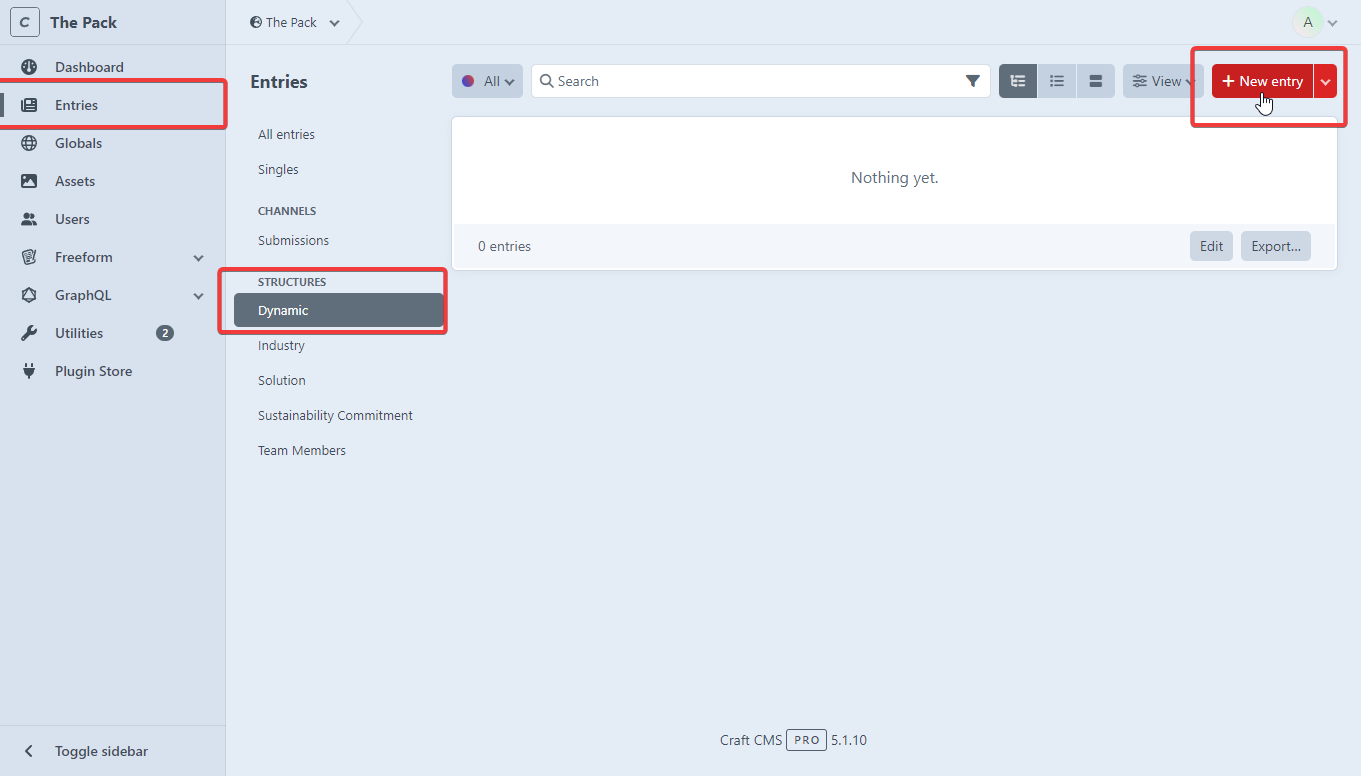Switch to table list view mode

pos(1056,81)
